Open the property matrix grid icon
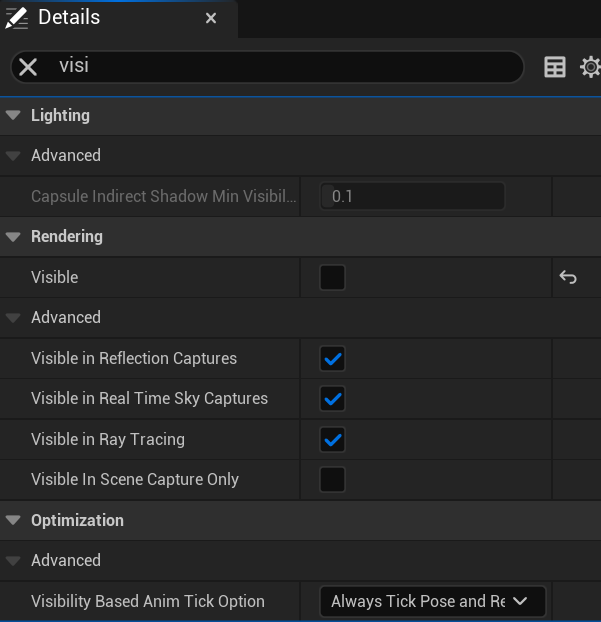The width and height of the screenshot is (601, 622). [x=555, y=67]
